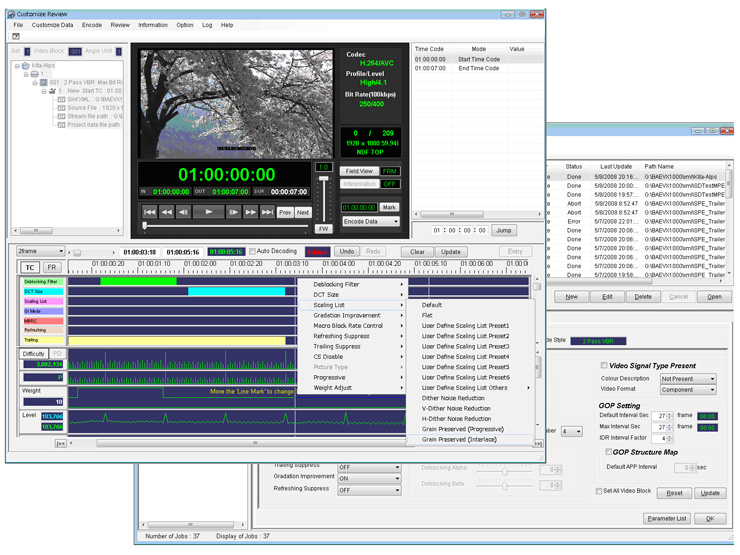Image resolution: width=740 pixels, height=555 pixels.
Task: Click the FW button below the shuttle slider
Action: pos(323,229)
